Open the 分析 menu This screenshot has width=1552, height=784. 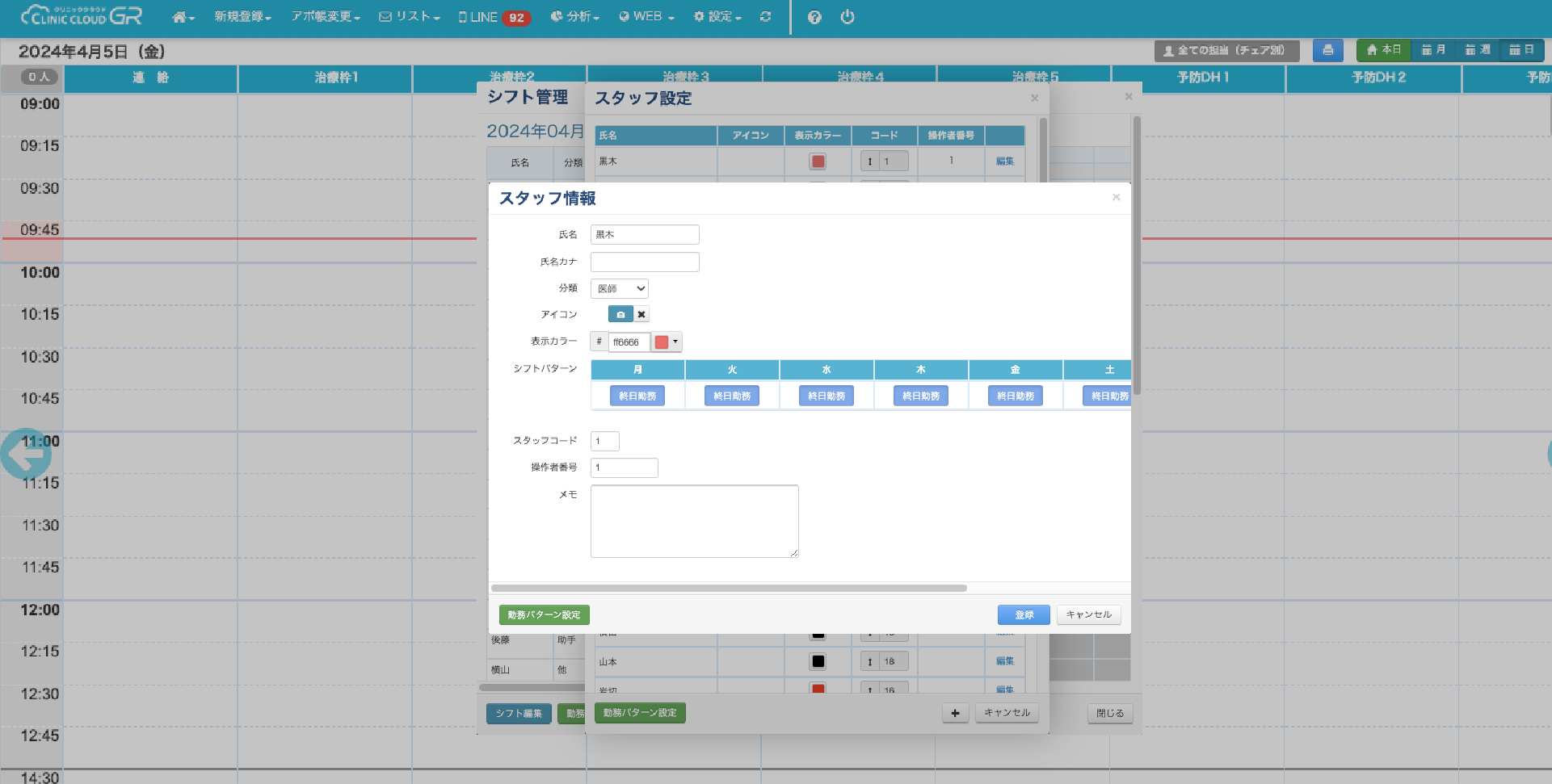(x=575, y=17)
